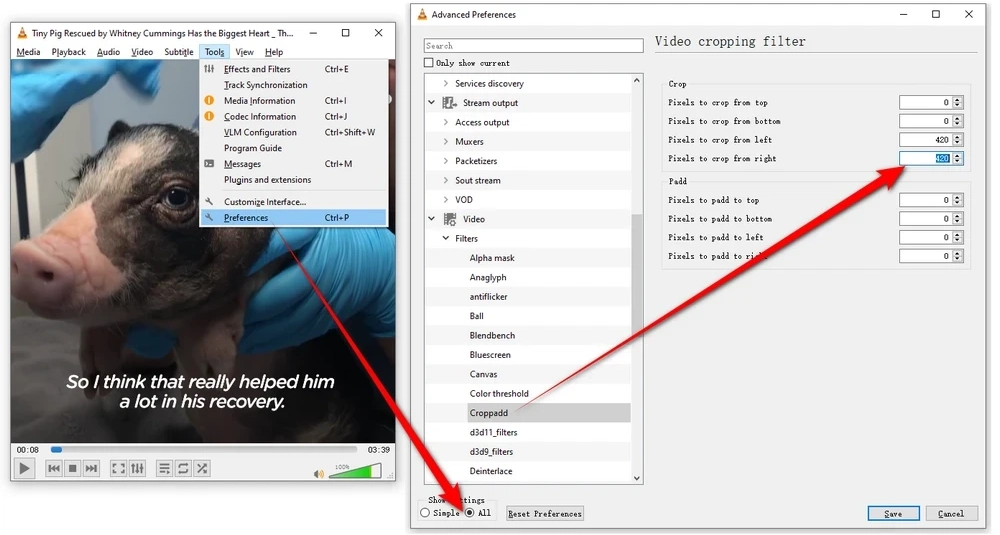The image size is (1000, 535).
Task: Skip to next media track icon
Action: coord(92,469)
